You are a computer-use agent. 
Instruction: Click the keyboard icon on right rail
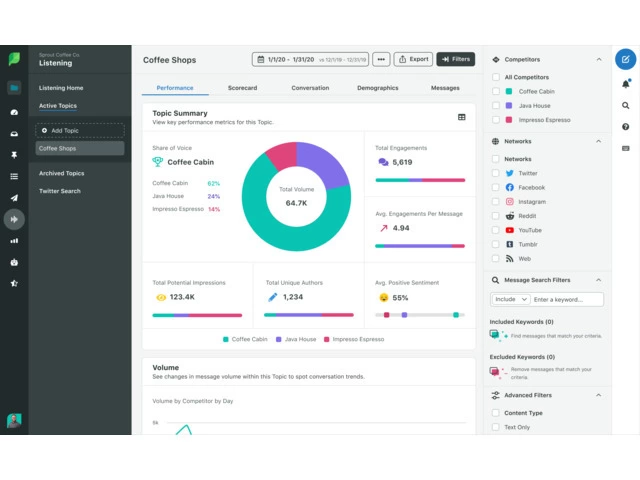pos(625,148)
